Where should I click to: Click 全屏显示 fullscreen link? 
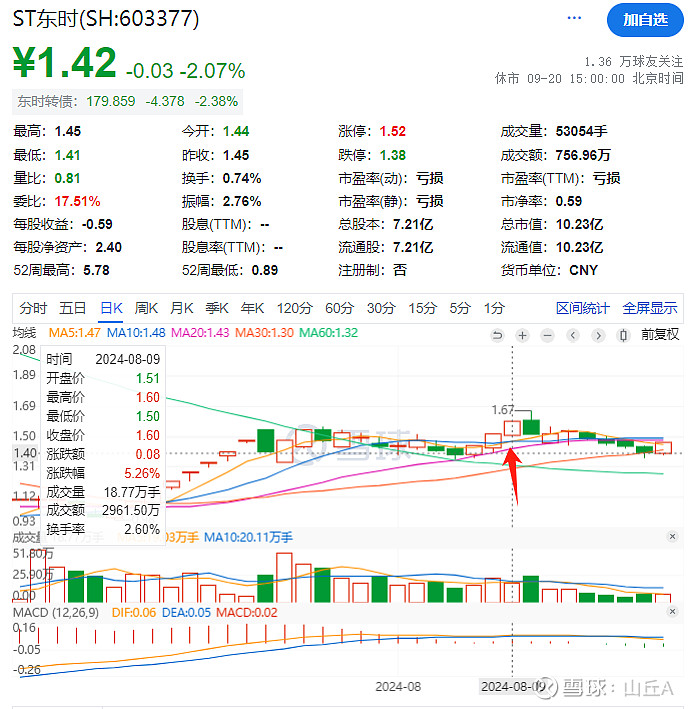[x=649, y=308]
